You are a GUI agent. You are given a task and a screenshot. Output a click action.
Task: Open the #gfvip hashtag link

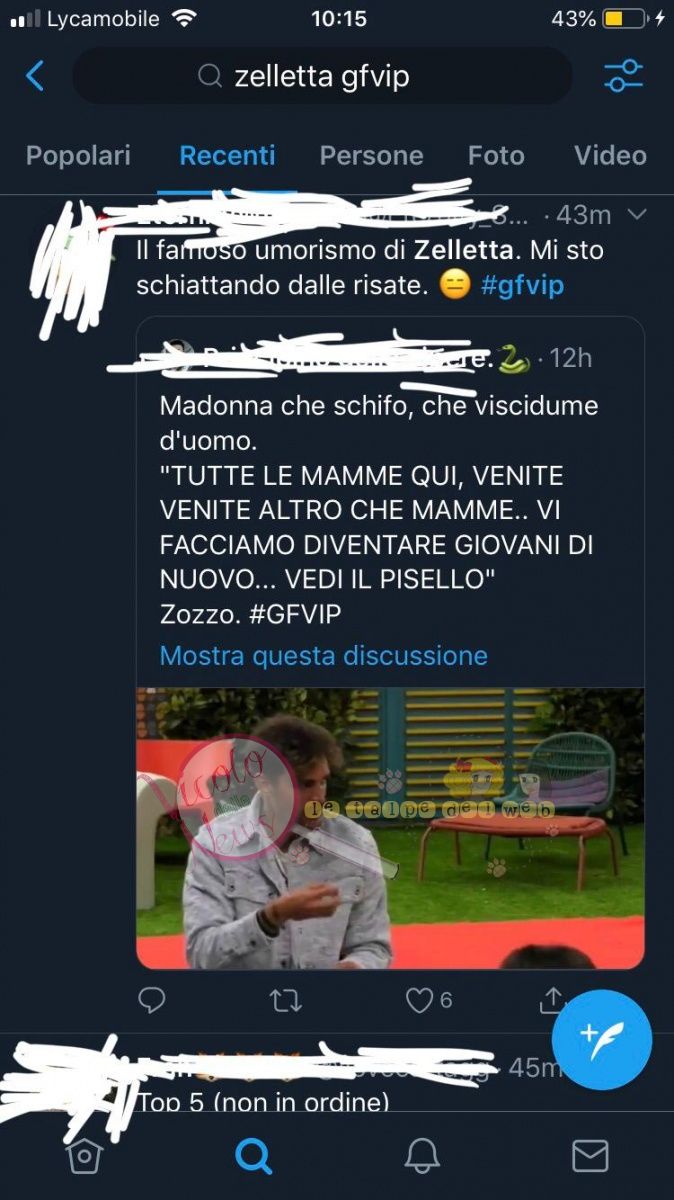pos(522,285)
